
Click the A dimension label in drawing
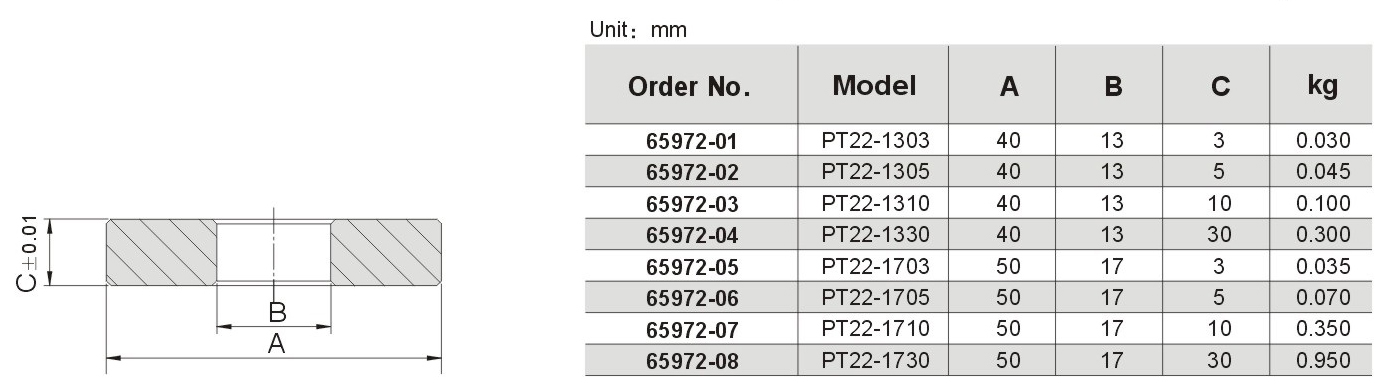pyautogui.click(x=277, y=344)
